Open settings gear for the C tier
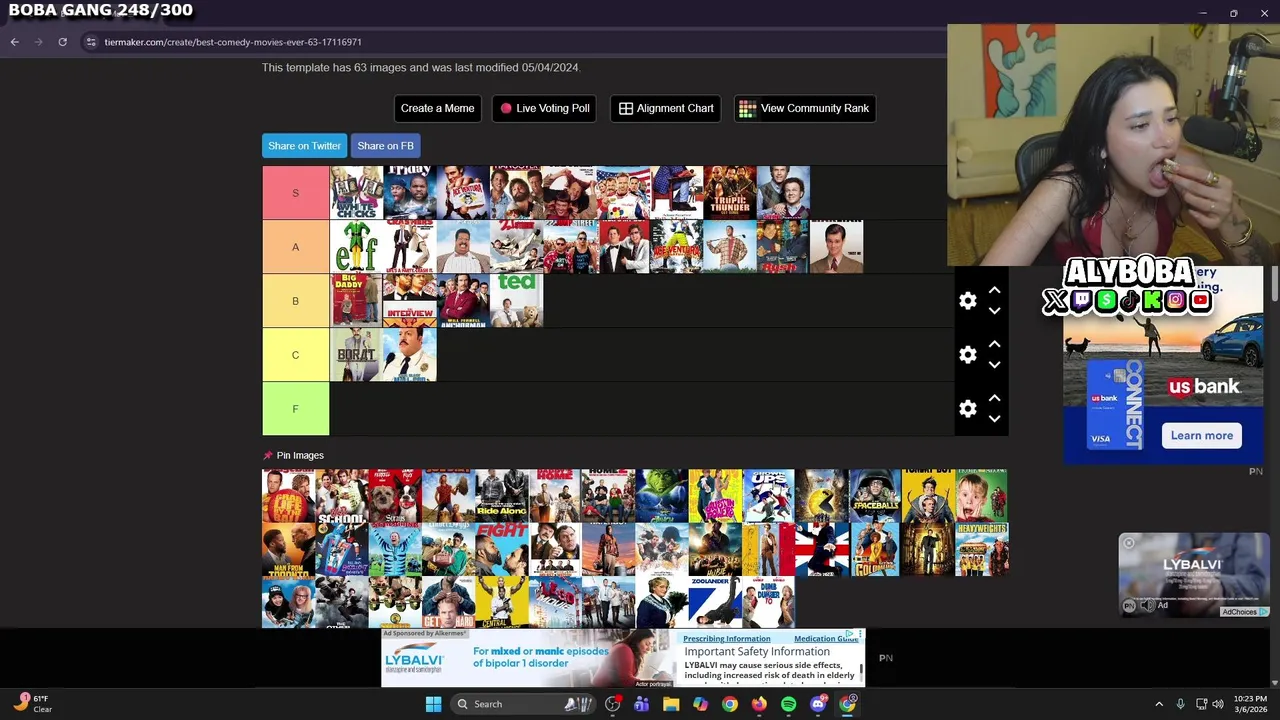The image size is (1280, 720). (x=967, y=355)
